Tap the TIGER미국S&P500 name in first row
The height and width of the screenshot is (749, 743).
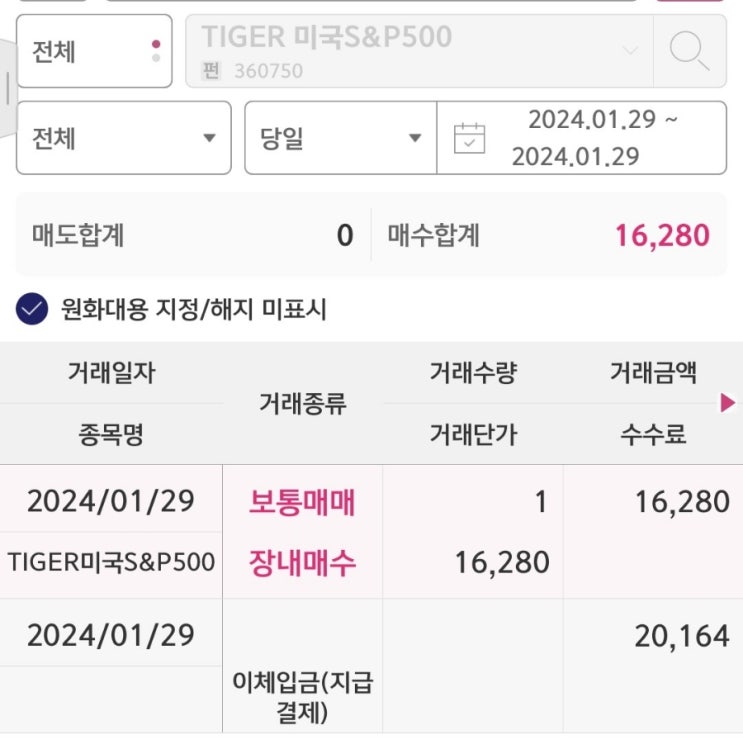click(111, 562)
